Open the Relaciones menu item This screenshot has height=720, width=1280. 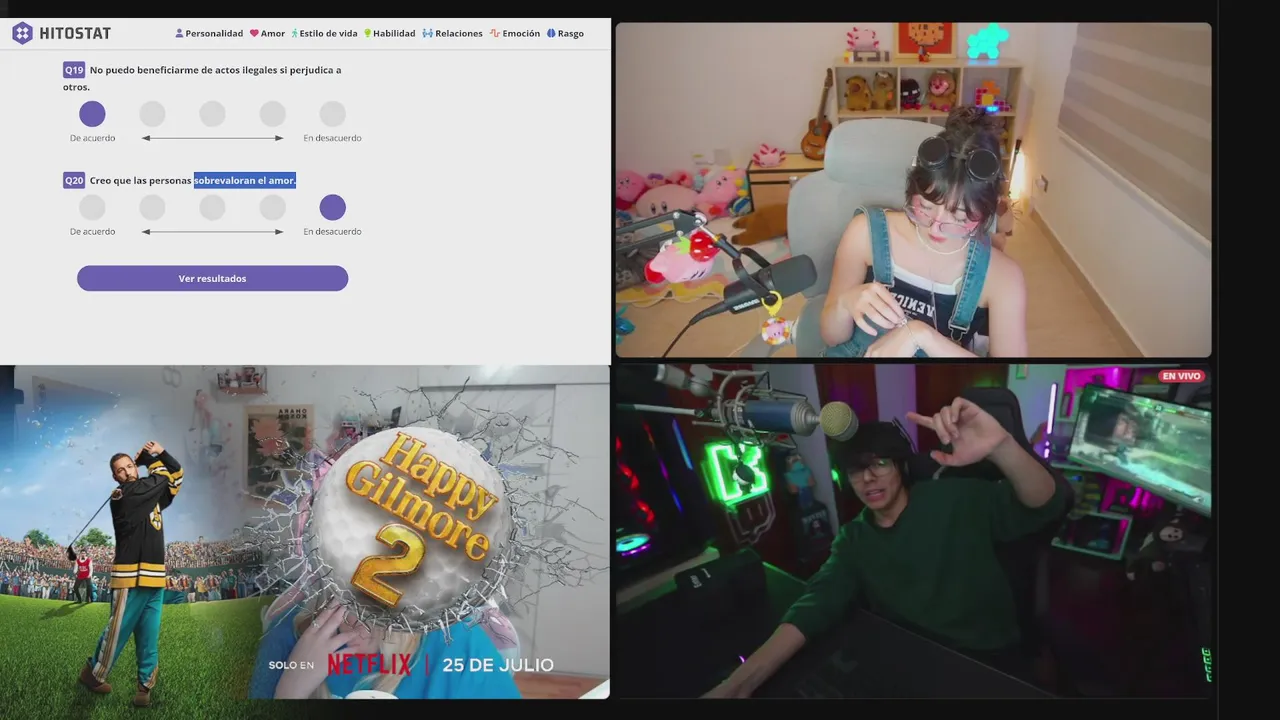(x=452, y=33)
